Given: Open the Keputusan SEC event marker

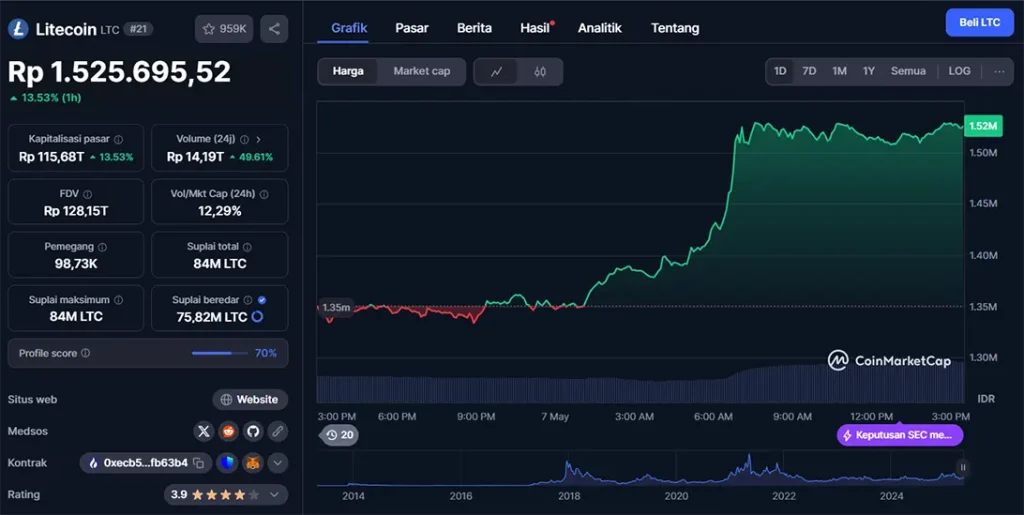Looking at the screenshot, I should [x=900, y=435].
